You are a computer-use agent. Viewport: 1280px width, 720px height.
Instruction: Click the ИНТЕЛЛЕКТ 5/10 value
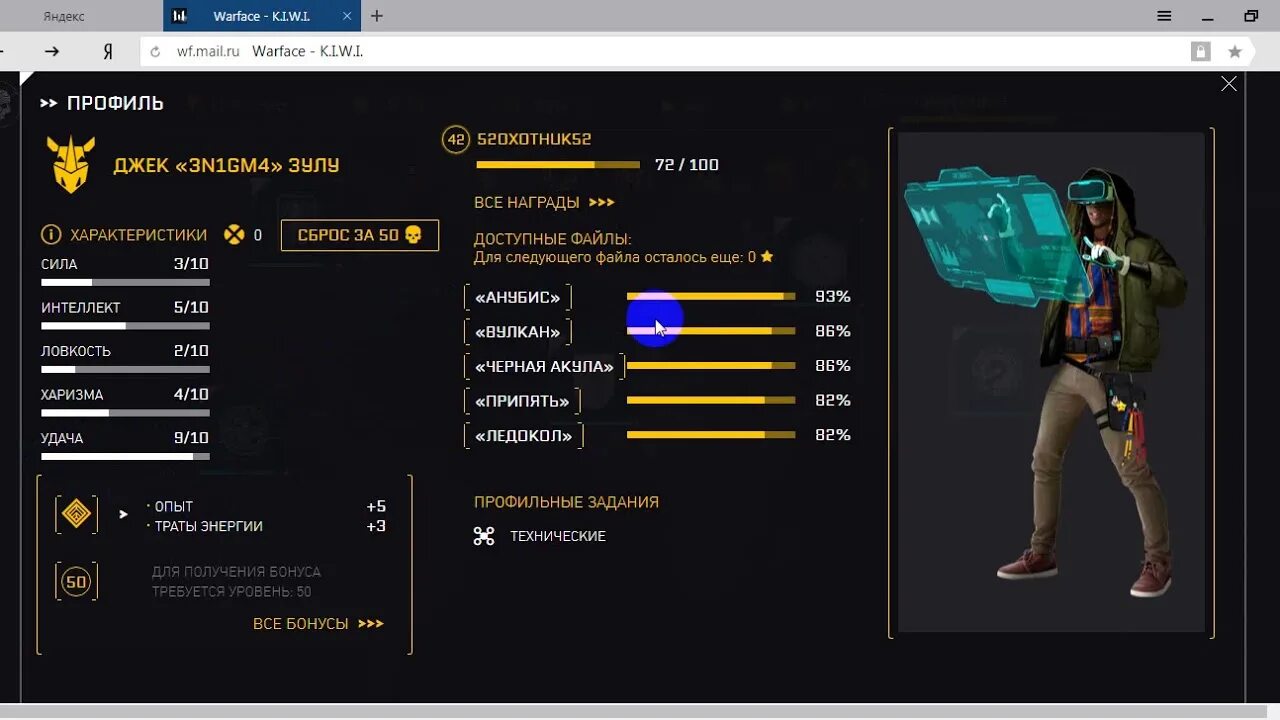coord(191,308)
